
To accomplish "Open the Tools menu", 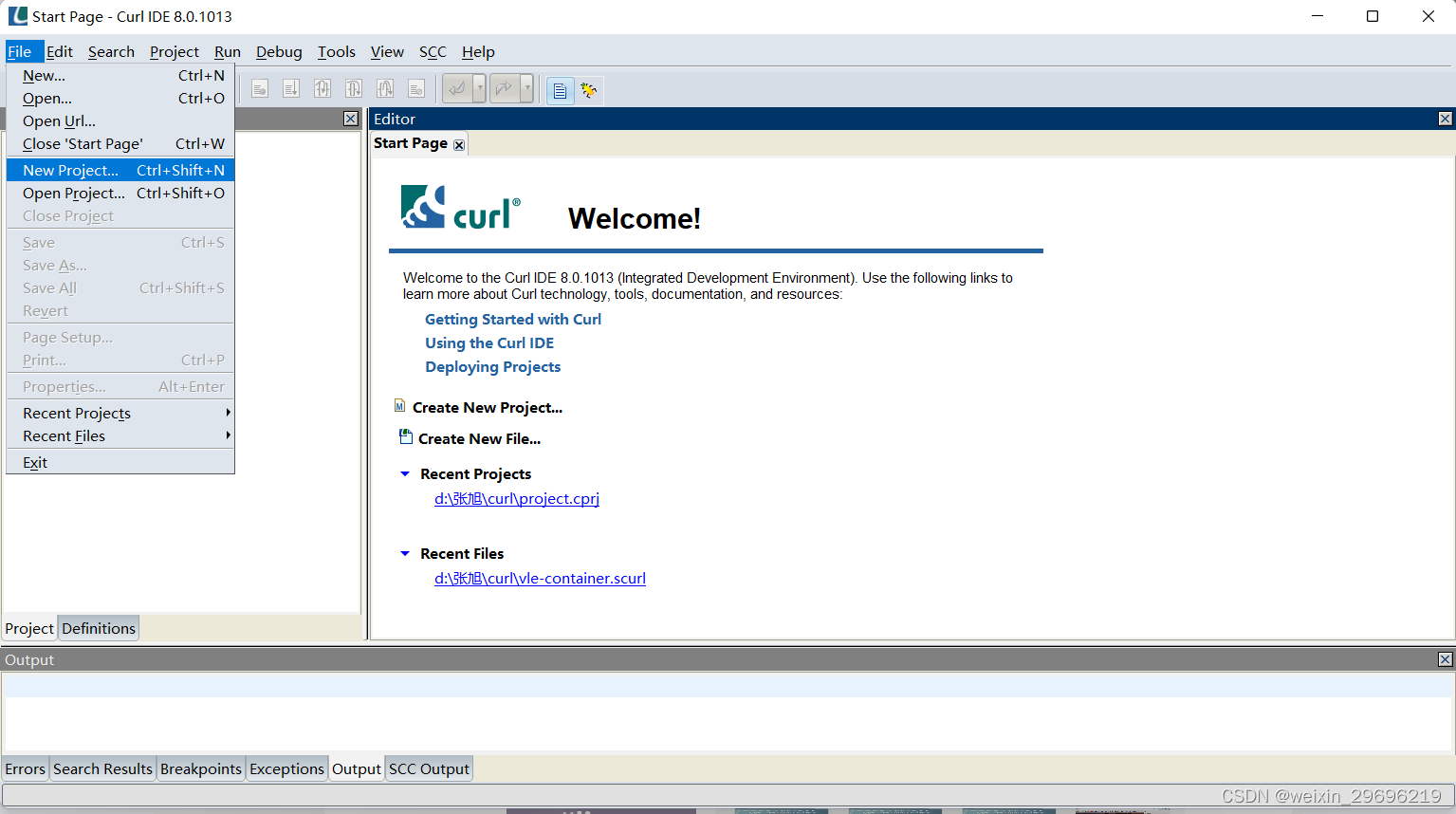I will (x=336, y=51).
